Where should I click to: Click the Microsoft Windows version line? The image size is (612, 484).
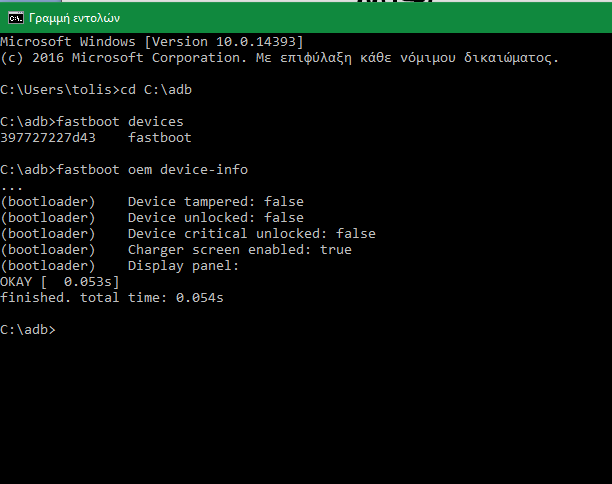(151, 41)
